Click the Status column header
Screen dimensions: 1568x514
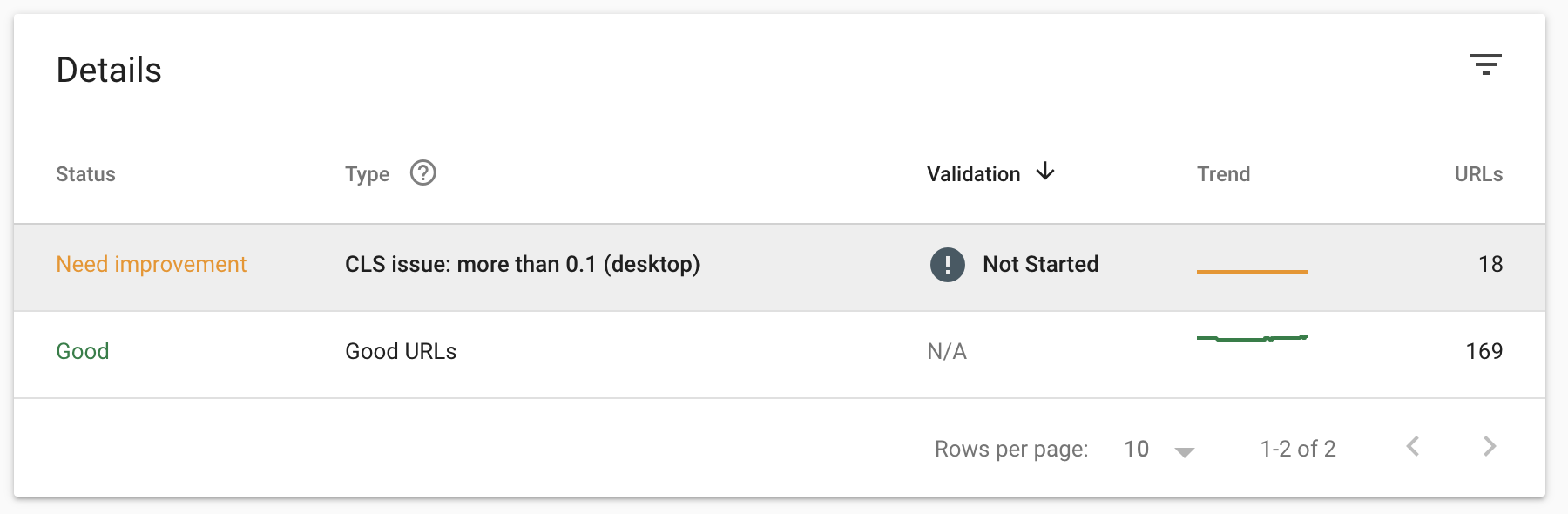[x=86, y=173]
